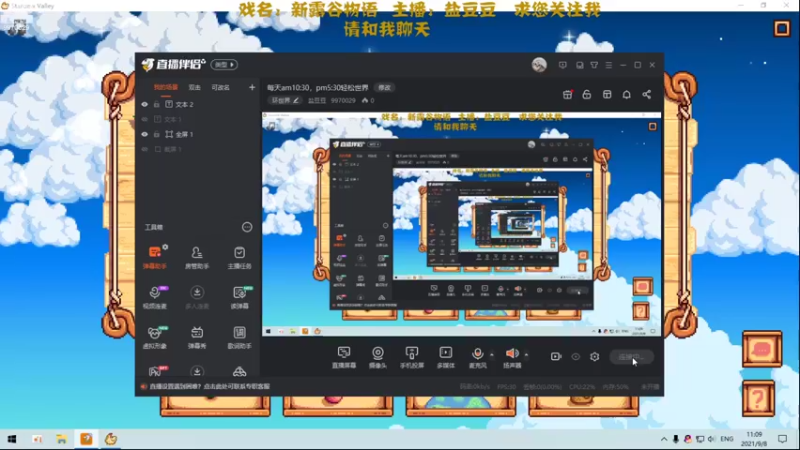Open the notification bell icon
800x450 pixels.
627,94
